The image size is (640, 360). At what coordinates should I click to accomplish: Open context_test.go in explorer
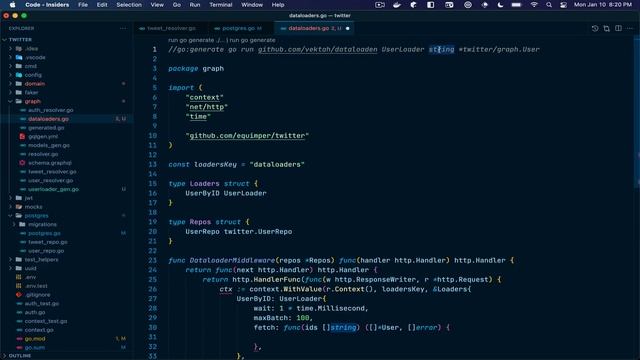(46, 321)
